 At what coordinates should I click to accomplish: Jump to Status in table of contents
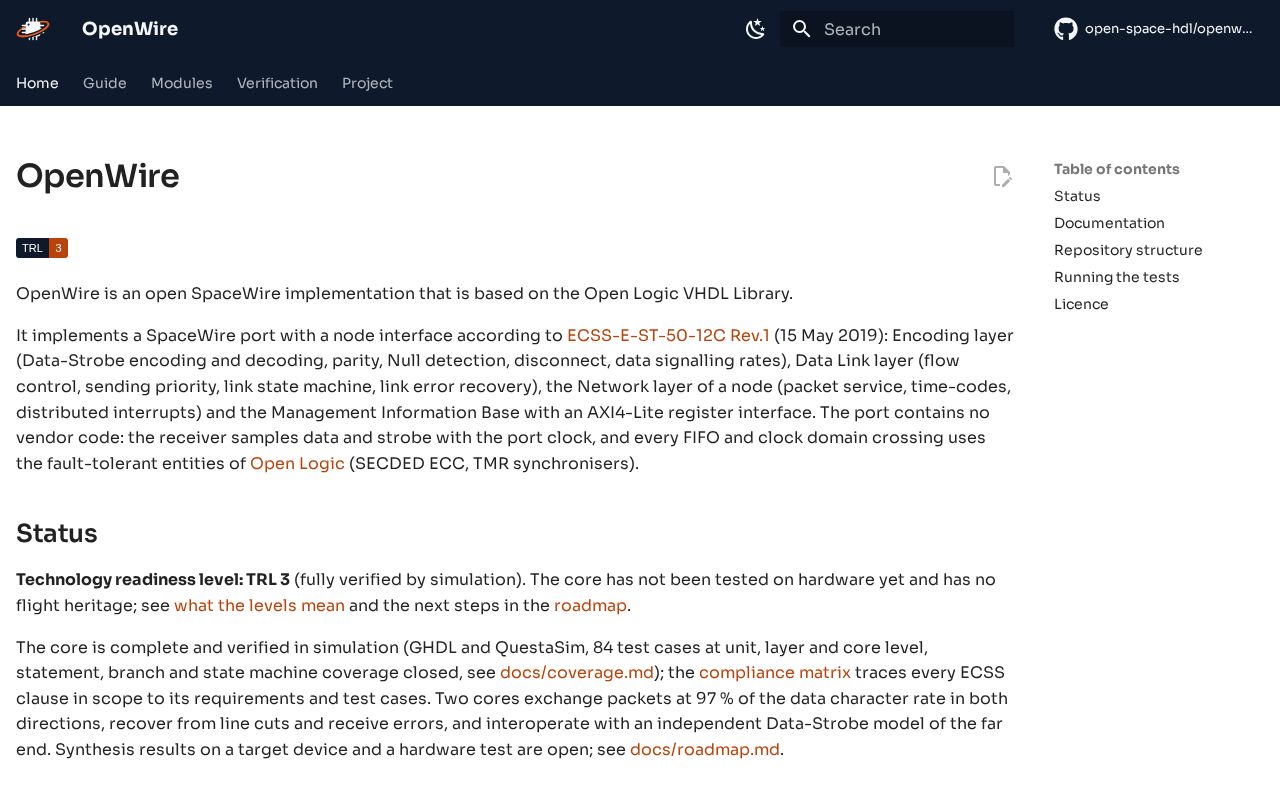(x=1077, y=196)
